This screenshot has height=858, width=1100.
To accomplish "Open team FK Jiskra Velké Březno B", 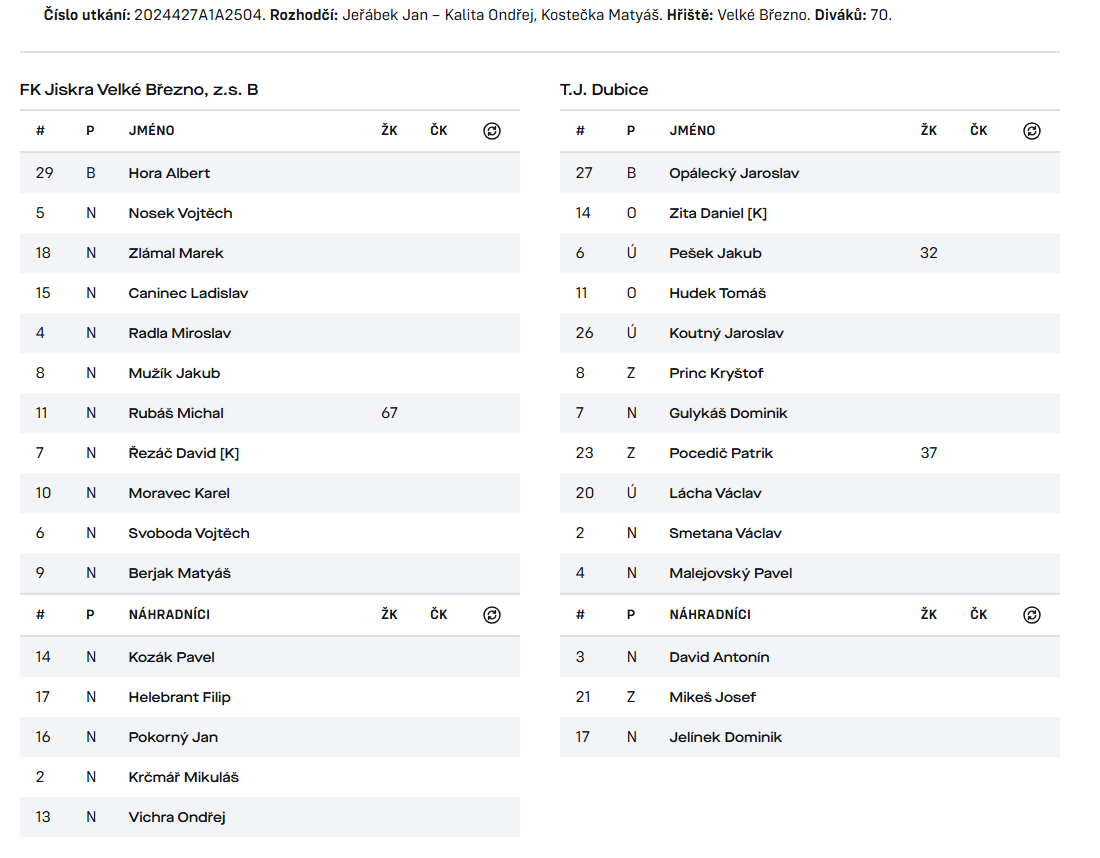I will click(x=139, y=90).
